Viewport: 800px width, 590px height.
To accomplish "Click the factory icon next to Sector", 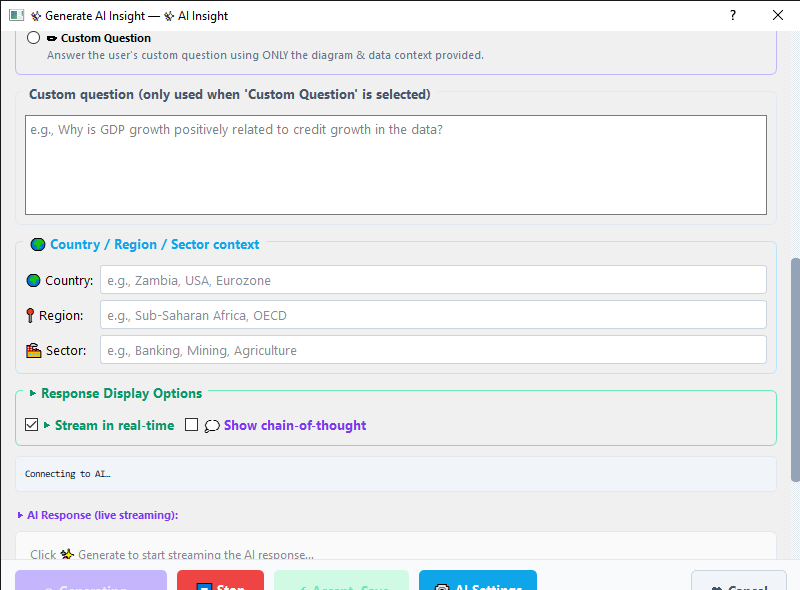I will pos(34,351).
